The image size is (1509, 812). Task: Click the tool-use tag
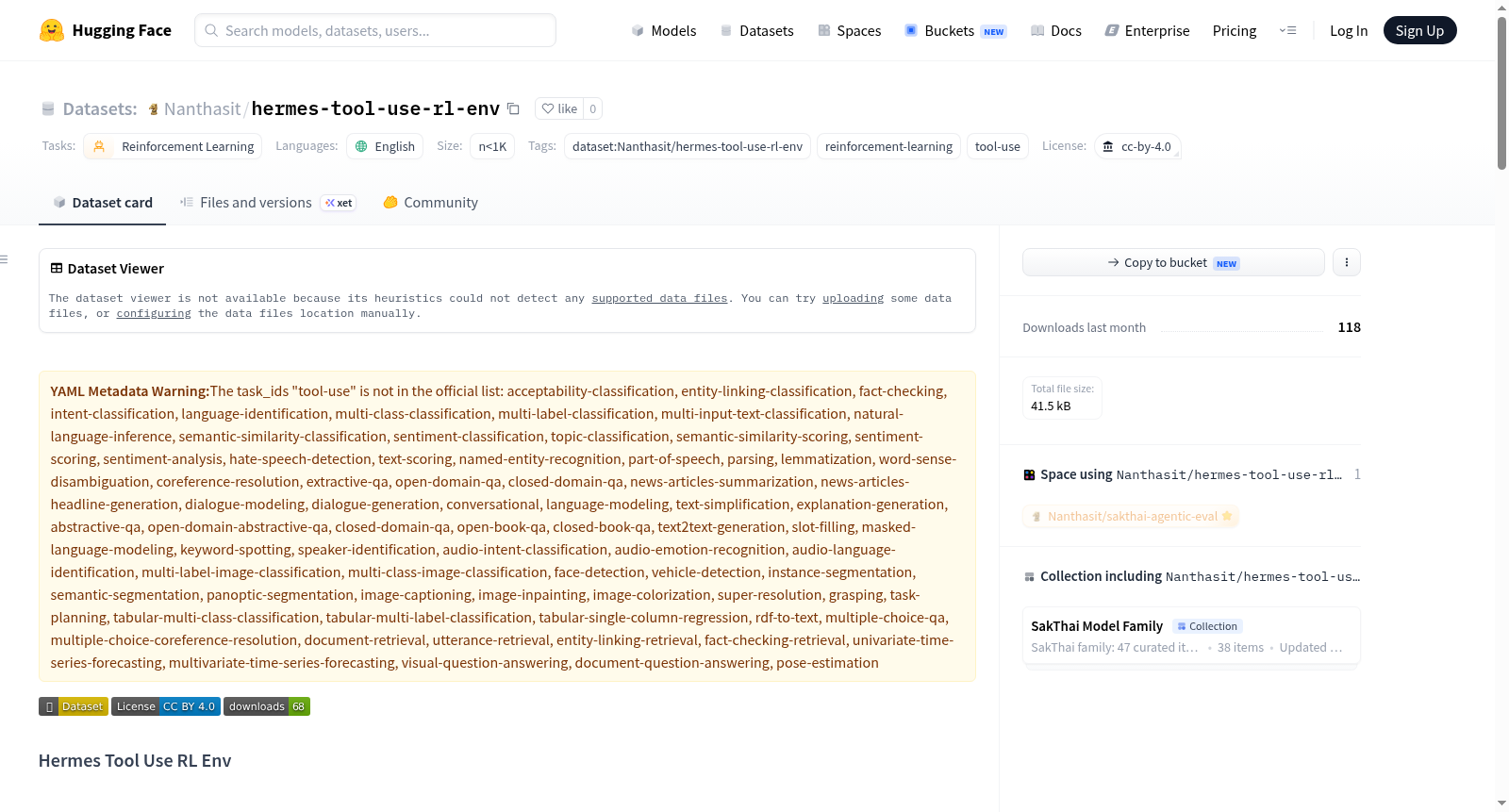click(x=998, y=146)
